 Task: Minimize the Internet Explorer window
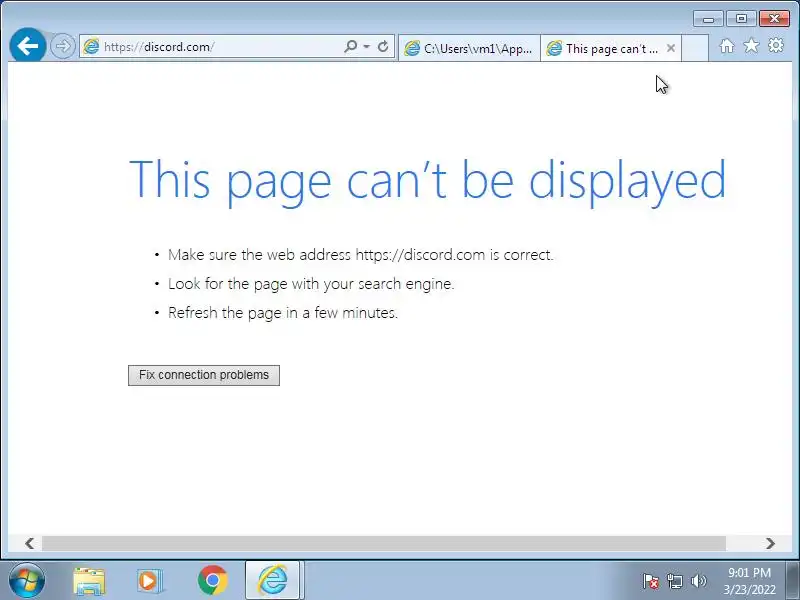tap(708, 19)
